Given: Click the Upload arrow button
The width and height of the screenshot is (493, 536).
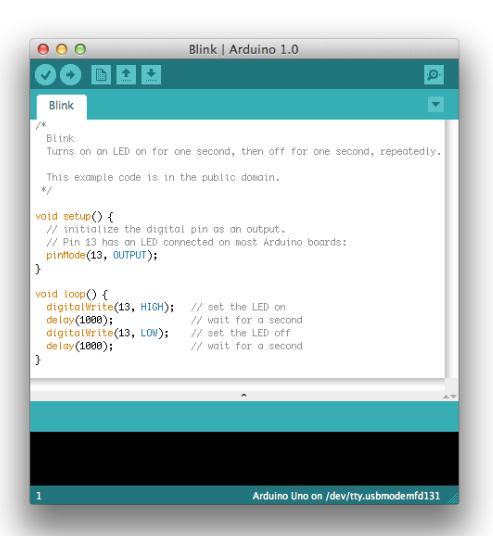Looking at the screenshot, I should click(x=70, y=75).
